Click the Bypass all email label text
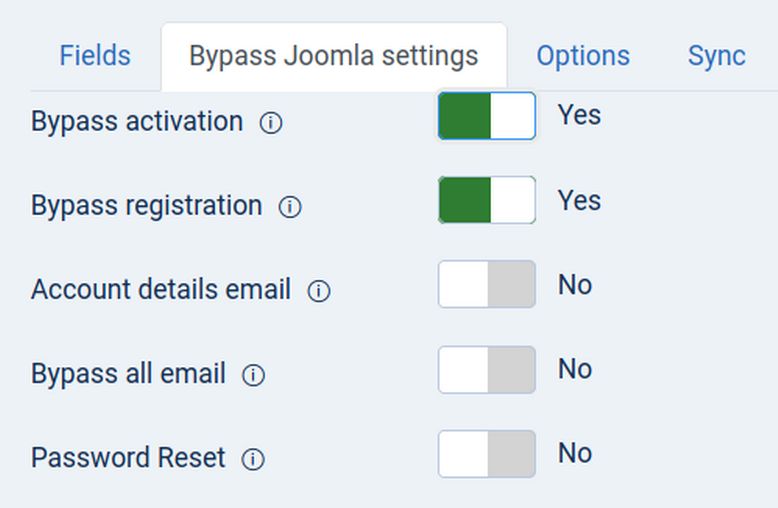This screenshot has width=778, height=508. point(128,374)
